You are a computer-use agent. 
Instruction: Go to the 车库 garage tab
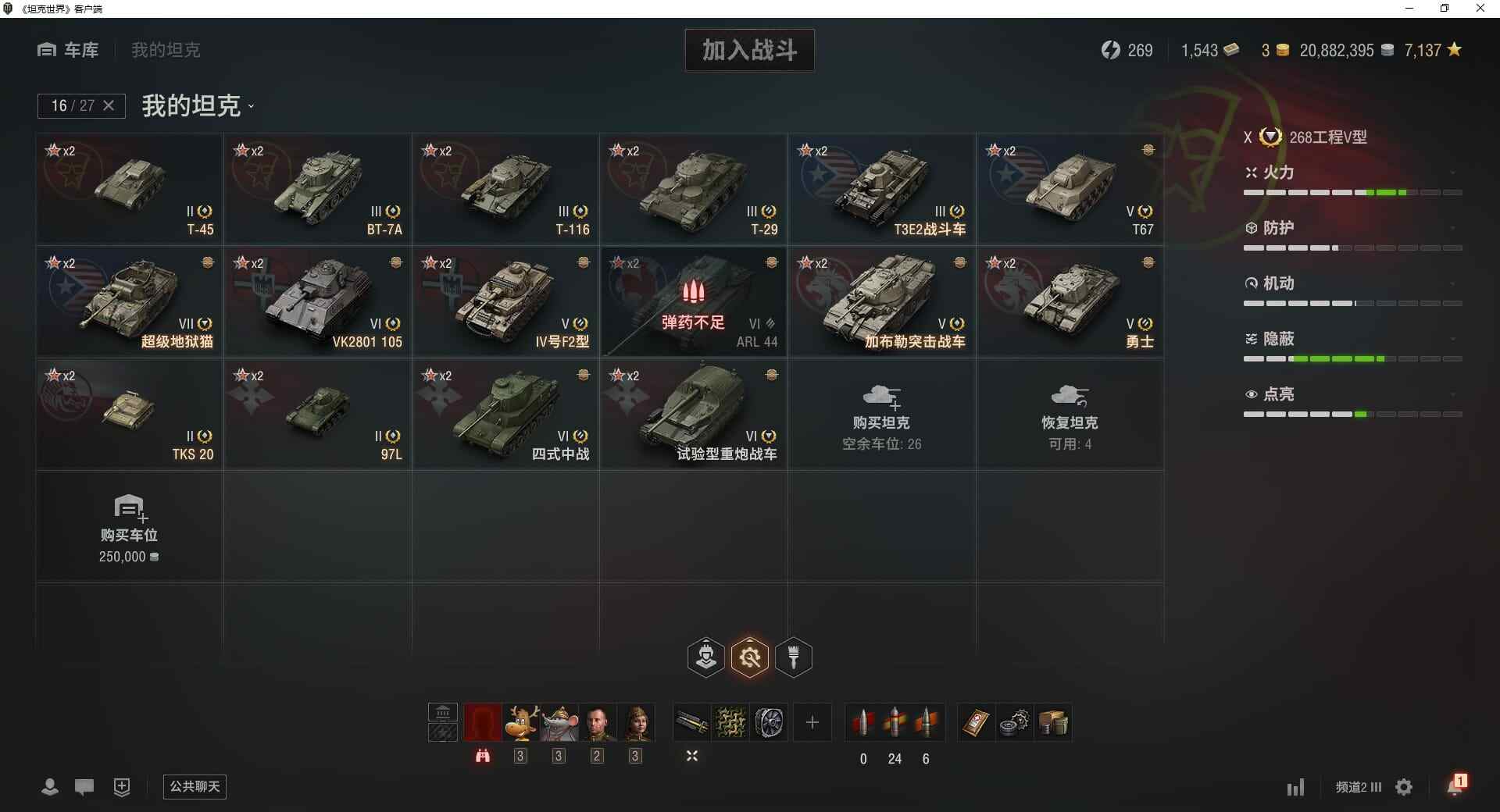(x=68, y=50)
